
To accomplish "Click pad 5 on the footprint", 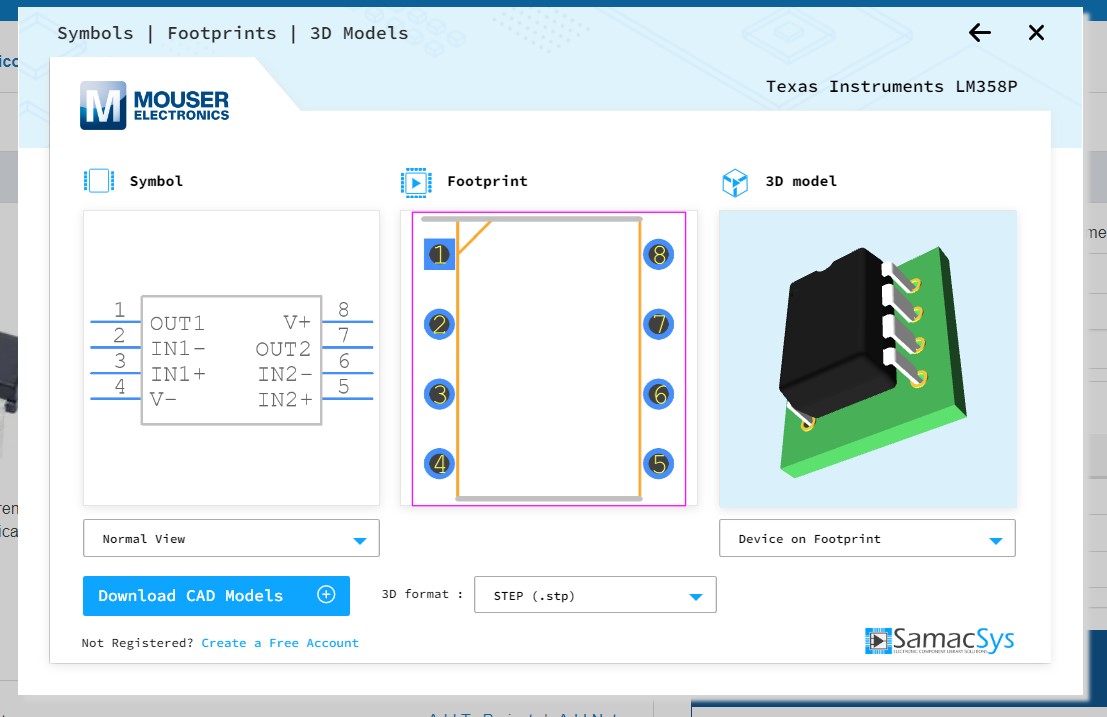I will (x=658, y=464).
